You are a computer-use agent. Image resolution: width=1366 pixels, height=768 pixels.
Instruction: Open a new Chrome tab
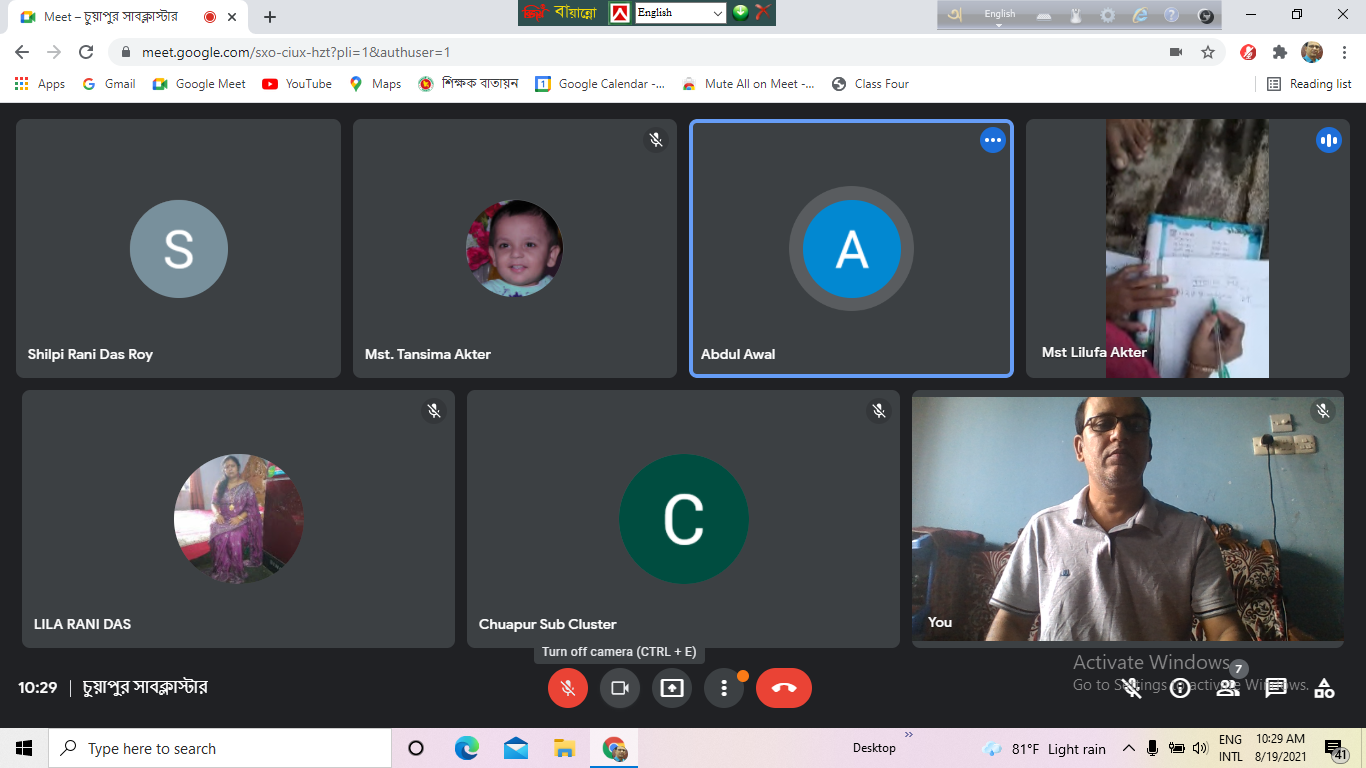pyautogui.click(x=270, y=17)
